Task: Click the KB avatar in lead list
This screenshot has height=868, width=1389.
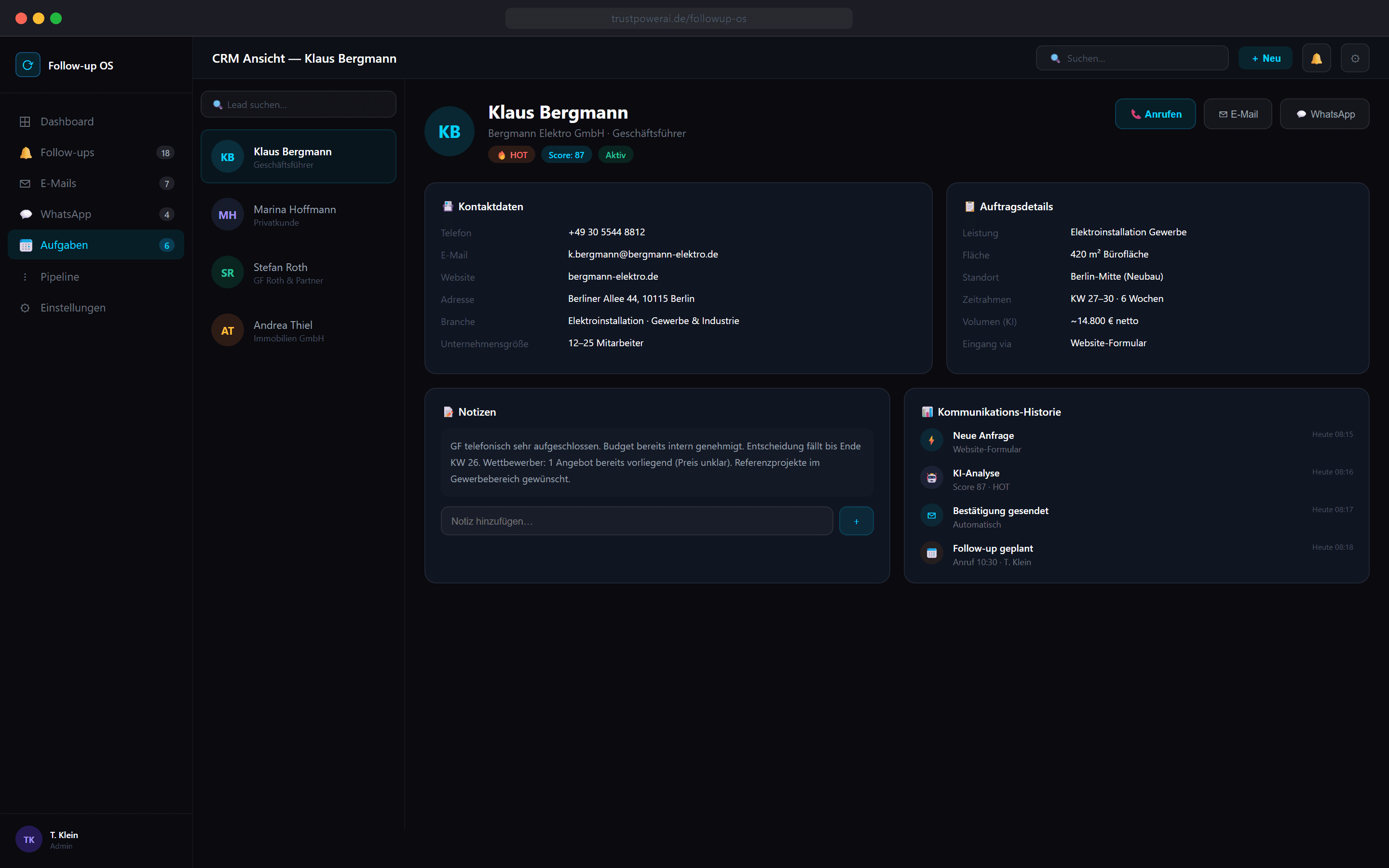Action: click(227, 157)
